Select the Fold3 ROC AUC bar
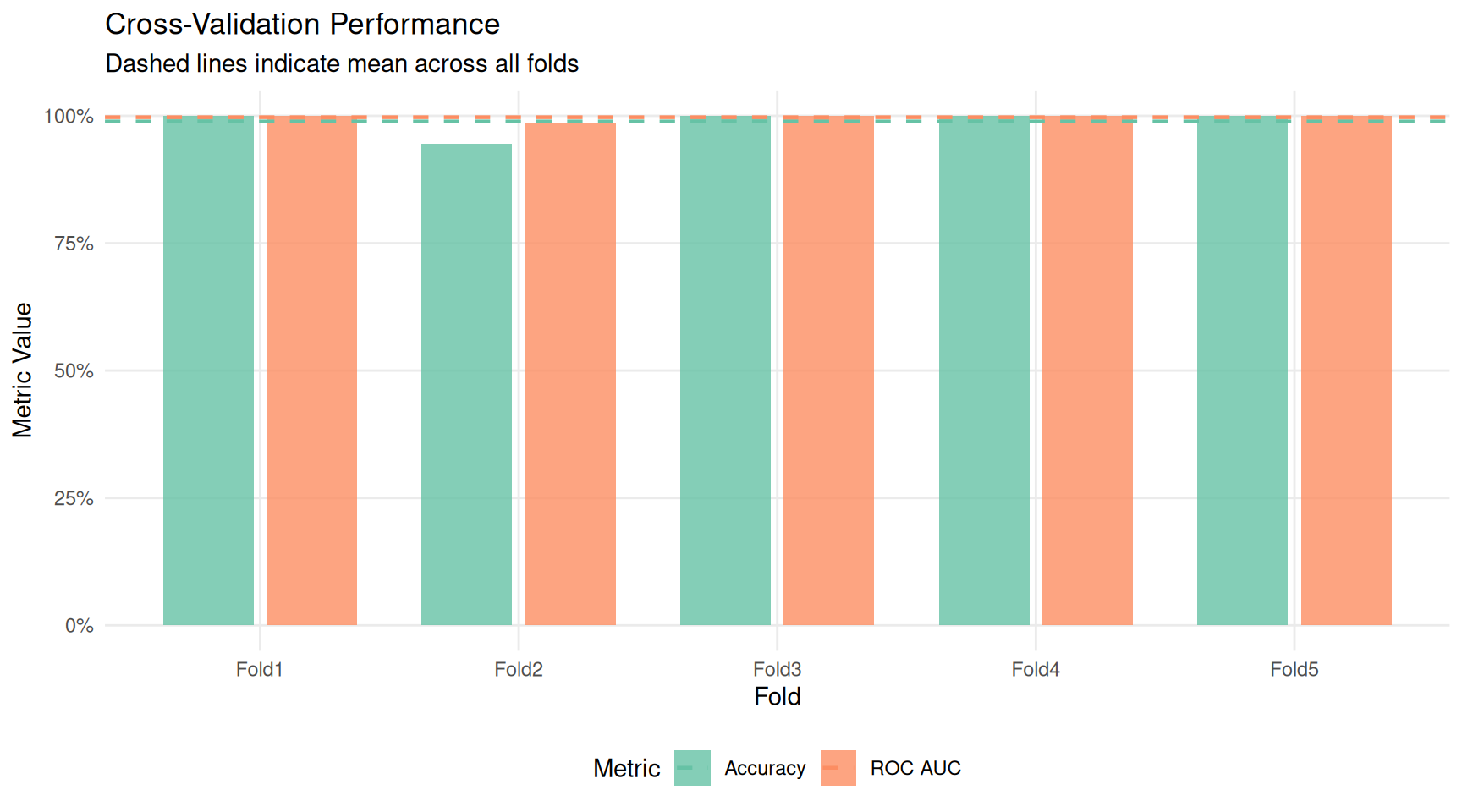This screenshot has height=812, width=1462. [828, 372]
